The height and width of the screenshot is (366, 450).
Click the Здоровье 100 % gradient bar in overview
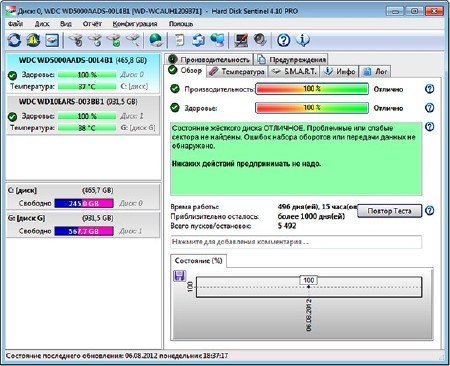coord(312,108)
